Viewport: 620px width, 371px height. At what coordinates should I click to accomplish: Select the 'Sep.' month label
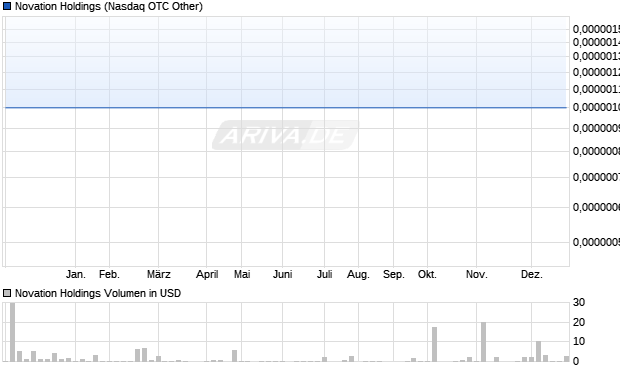(394, 274)
